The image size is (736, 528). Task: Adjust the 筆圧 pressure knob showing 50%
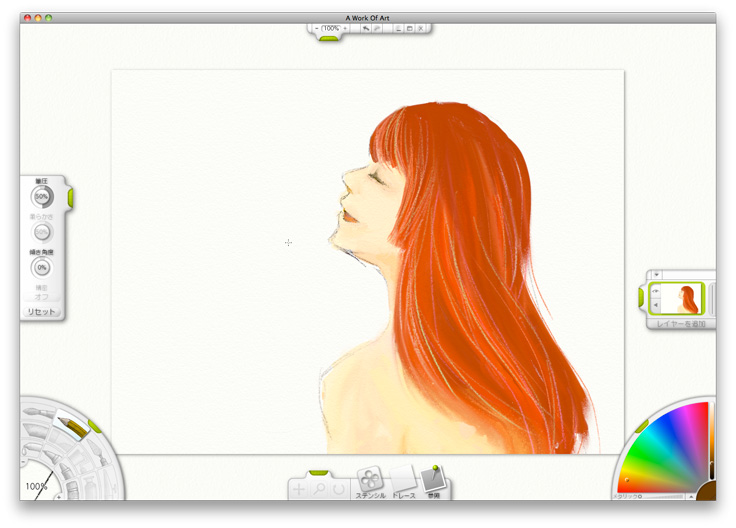coord(42,197)
